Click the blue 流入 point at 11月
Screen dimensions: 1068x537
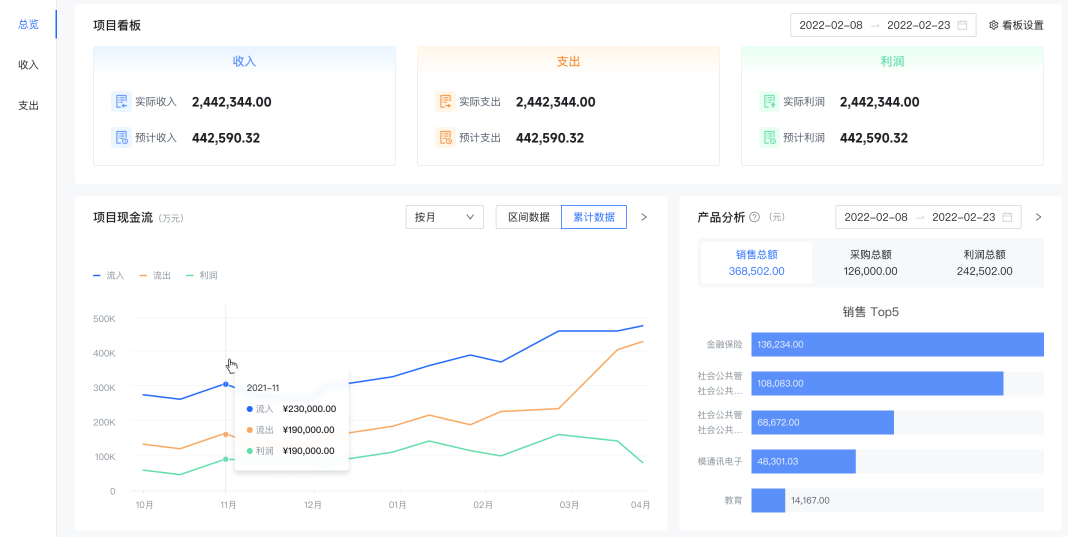pos(225,384)
